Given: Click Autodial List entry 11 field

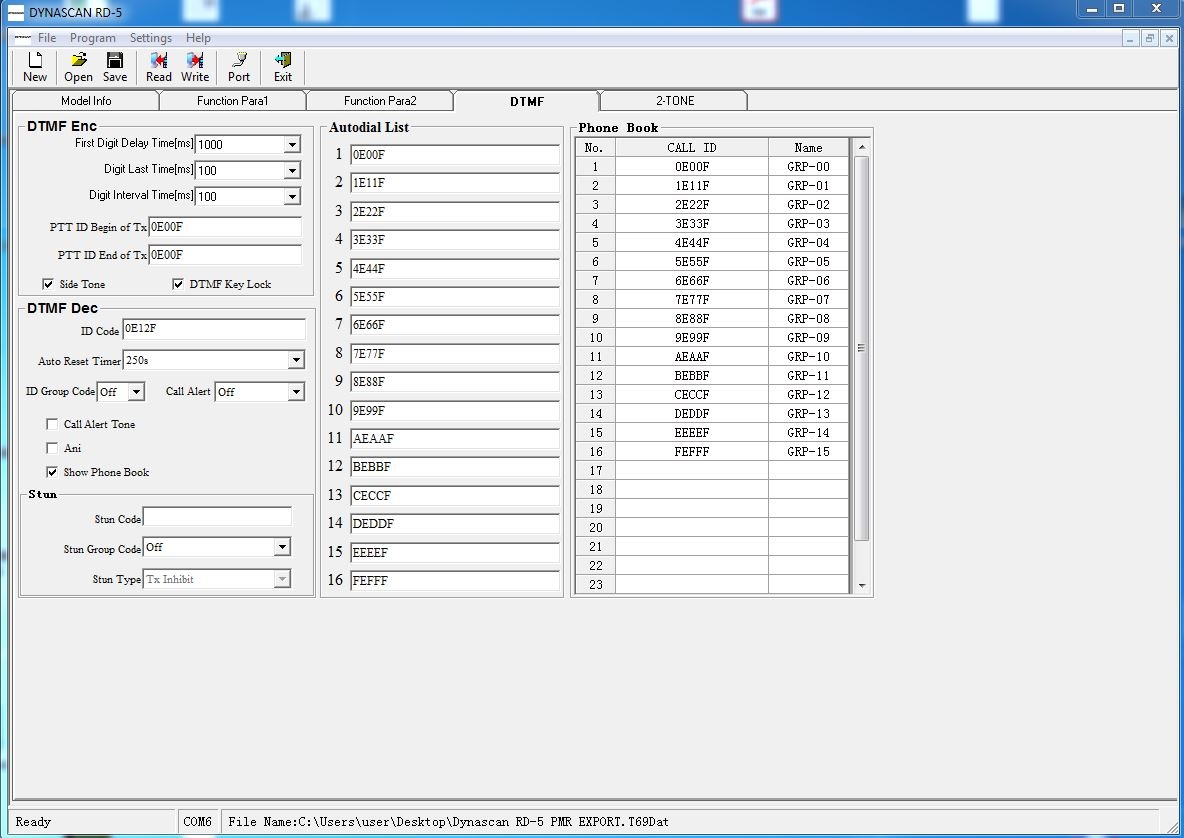Looking at the screenshot, I should [x=455, y=439].
